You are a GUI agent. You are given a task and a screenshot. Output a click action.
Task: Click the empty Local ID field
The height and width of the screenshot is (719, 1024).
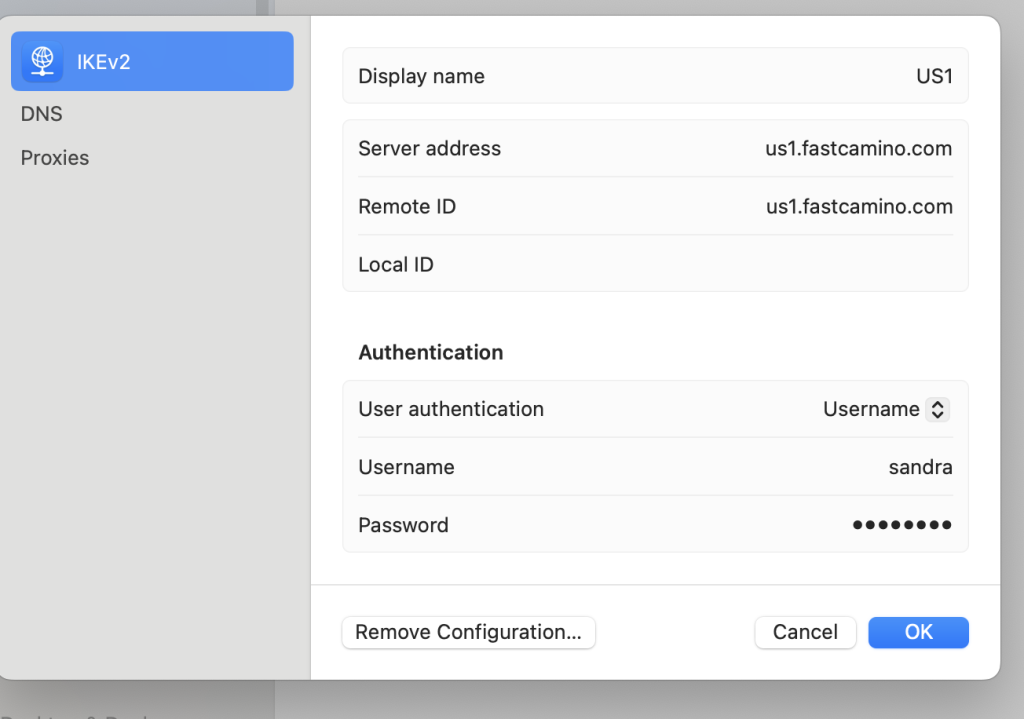click(800, 265)
